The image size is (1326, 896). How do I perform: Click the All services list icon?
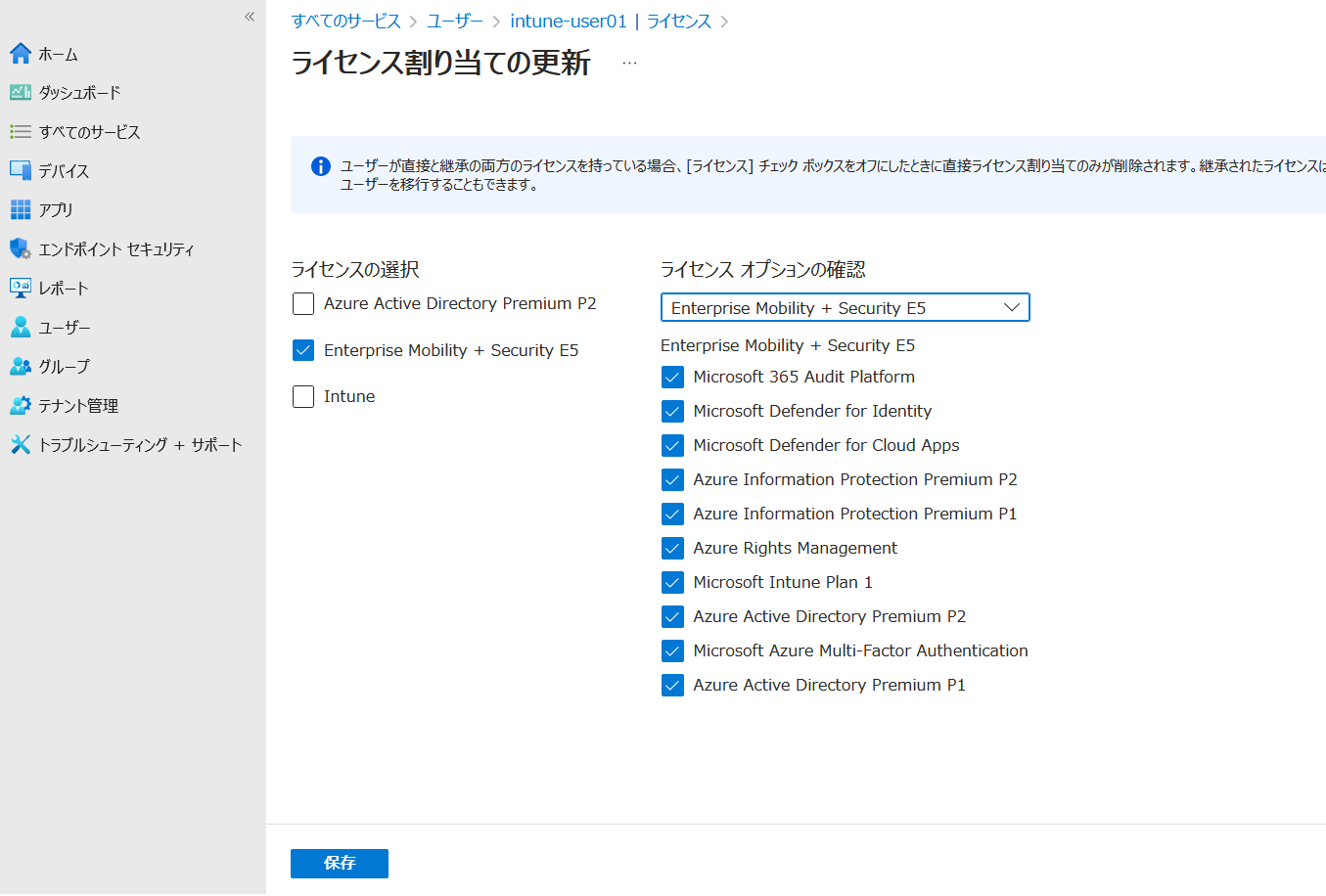21,132
